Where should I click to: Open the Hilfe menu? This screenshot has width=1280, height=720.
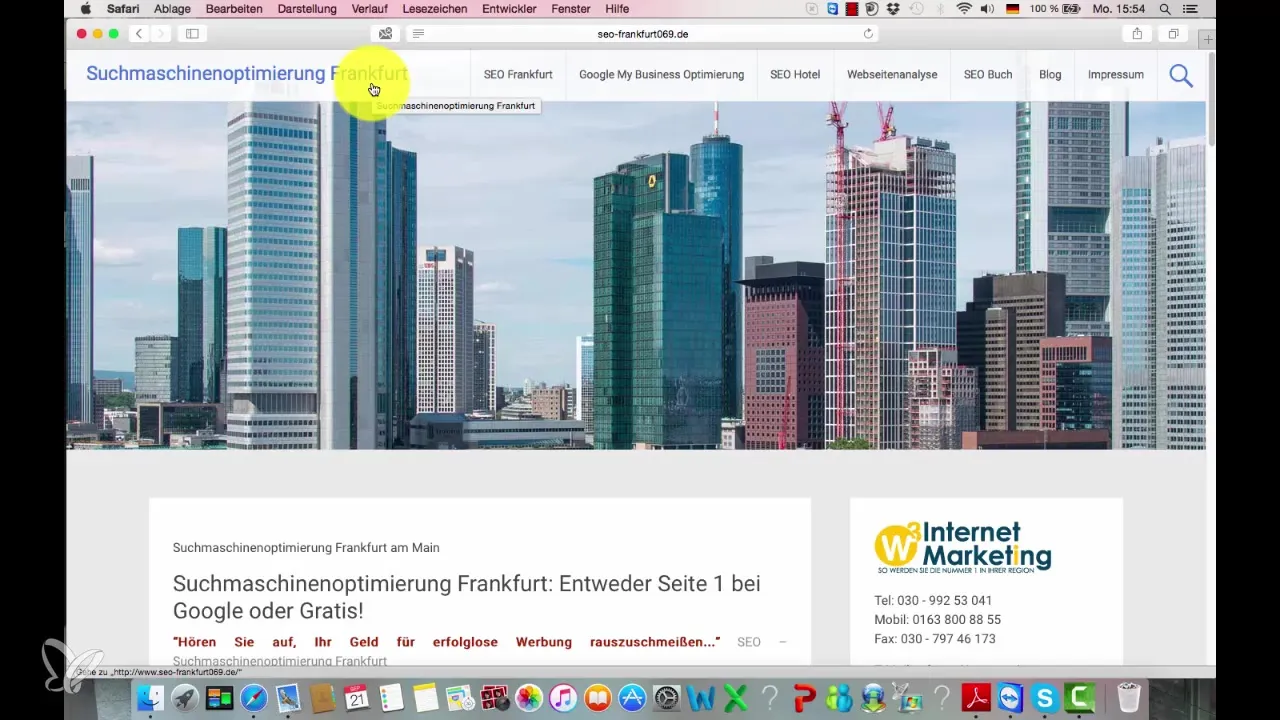617,9
